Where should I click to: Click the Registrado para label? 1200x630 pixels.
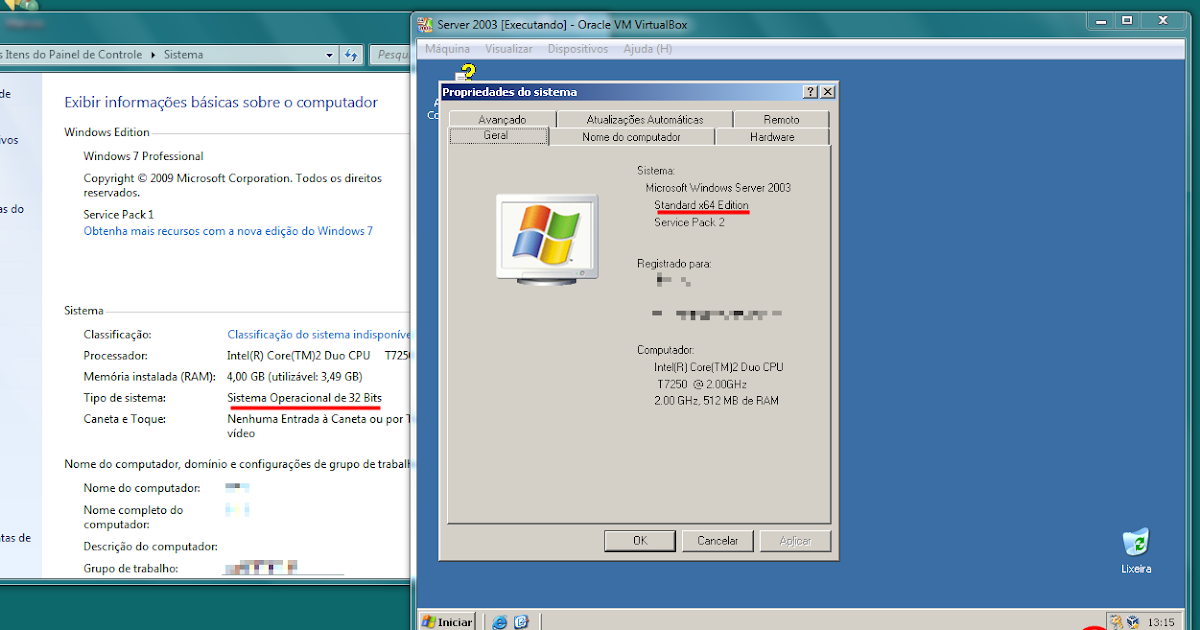tap(674, 264)
